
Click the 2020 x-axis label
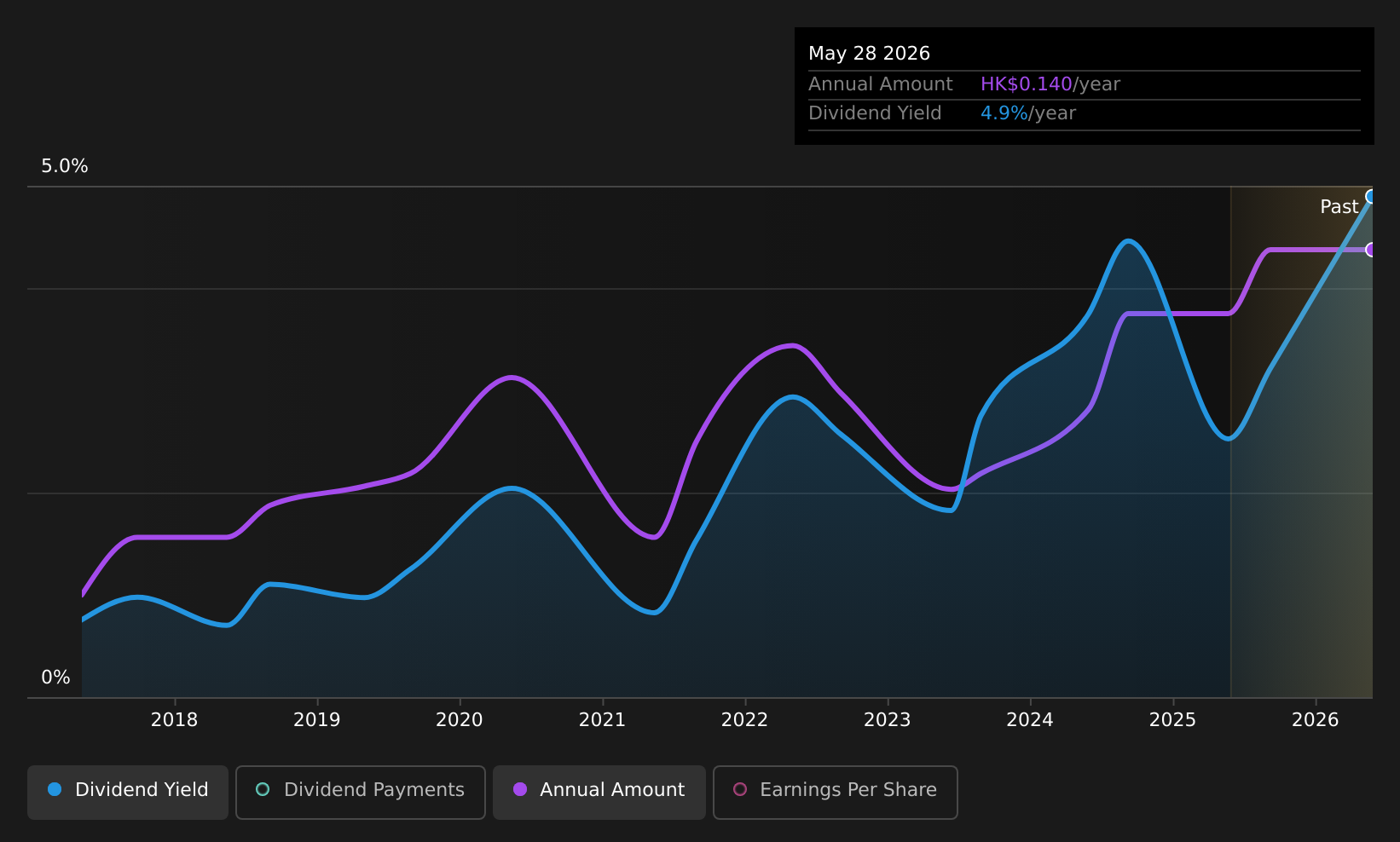[460, 720]
